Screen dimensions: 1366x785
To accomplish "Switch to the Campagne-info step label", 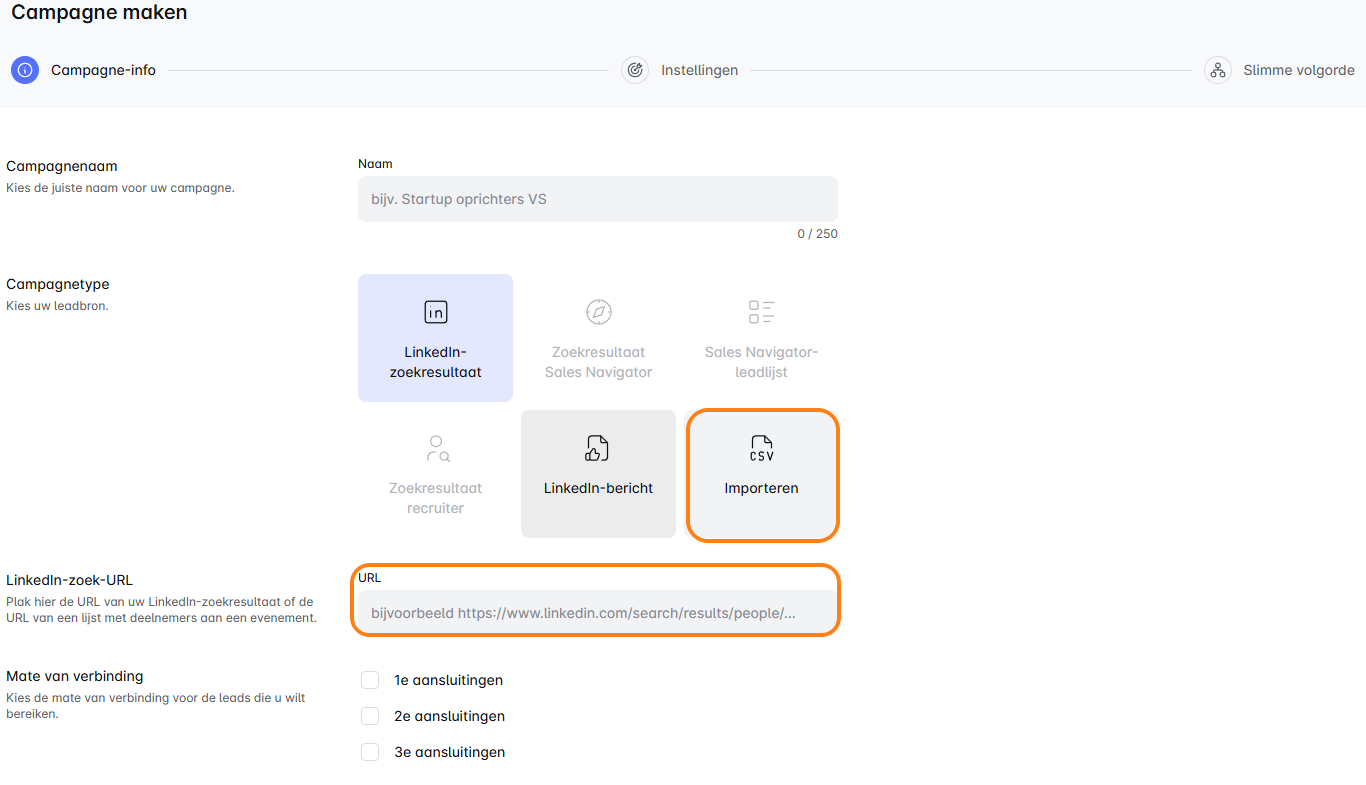I will [x=103, y=70].
